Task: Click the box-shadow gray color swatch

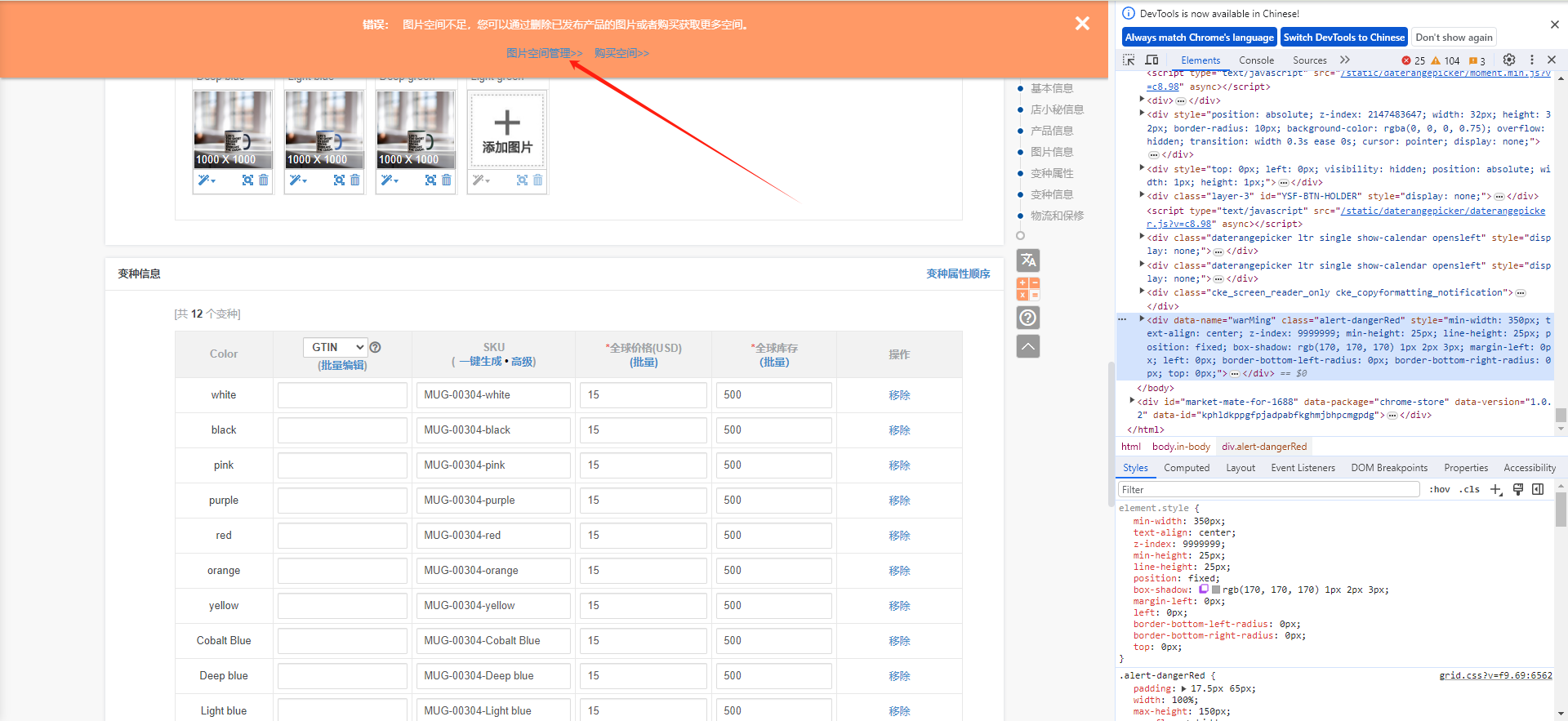Action: point(1216,590)
